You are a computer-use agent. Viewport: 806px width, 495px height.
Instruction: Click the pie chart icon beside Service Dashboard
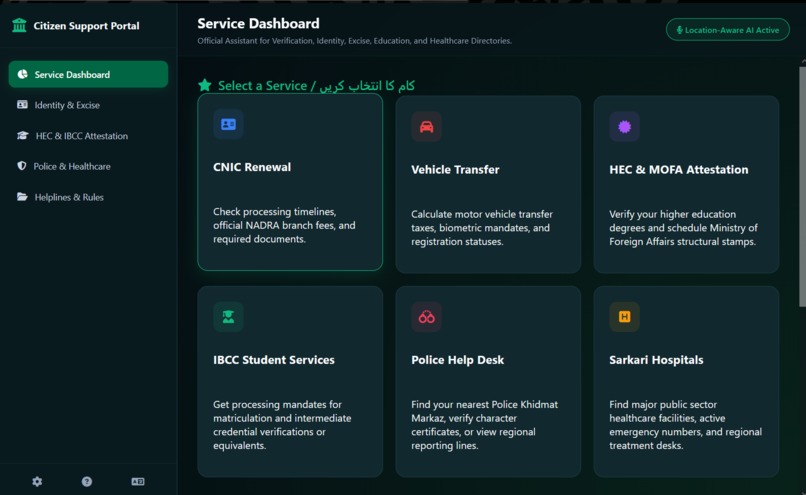point(23,75)
